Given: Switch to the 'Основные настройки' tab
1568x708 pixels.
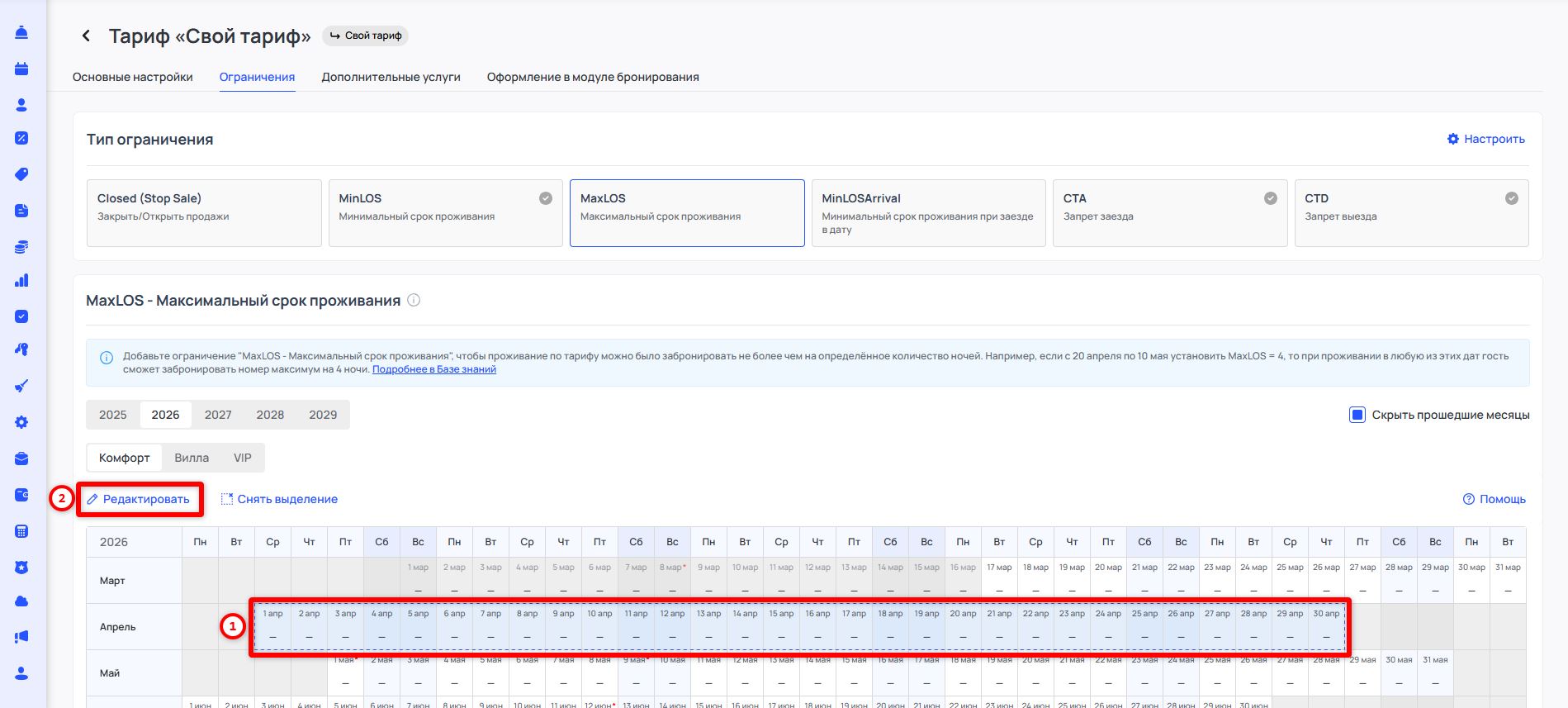Looking at the screenshot, I should click(133, 77).
